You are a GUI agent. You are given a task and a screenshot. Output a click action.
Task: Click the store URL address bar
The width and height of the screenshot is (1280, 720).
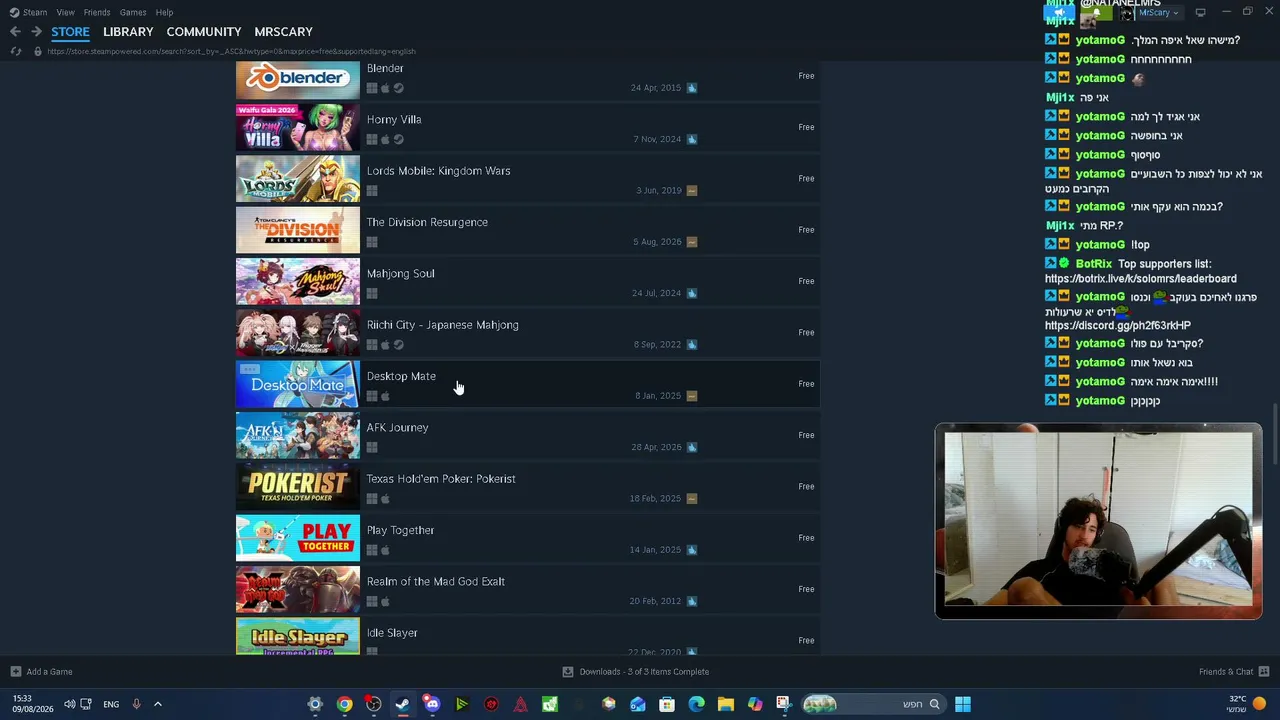point(231,51)
